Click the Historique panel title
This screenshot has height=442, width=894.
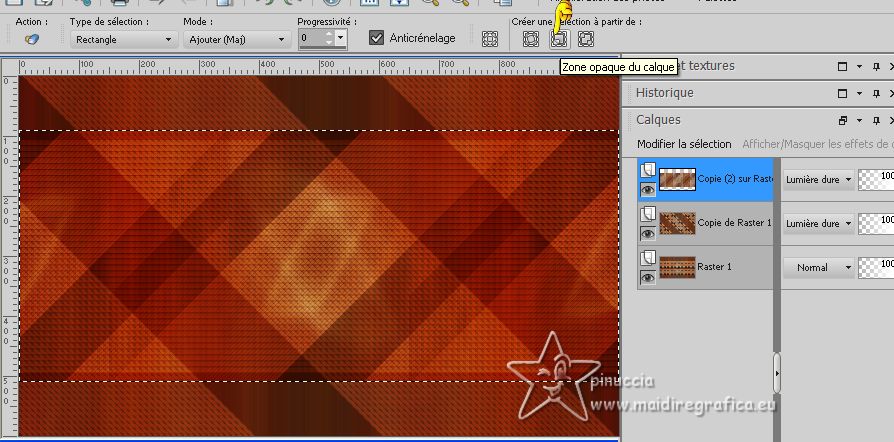pyautogui.click(x=664, y=92)
